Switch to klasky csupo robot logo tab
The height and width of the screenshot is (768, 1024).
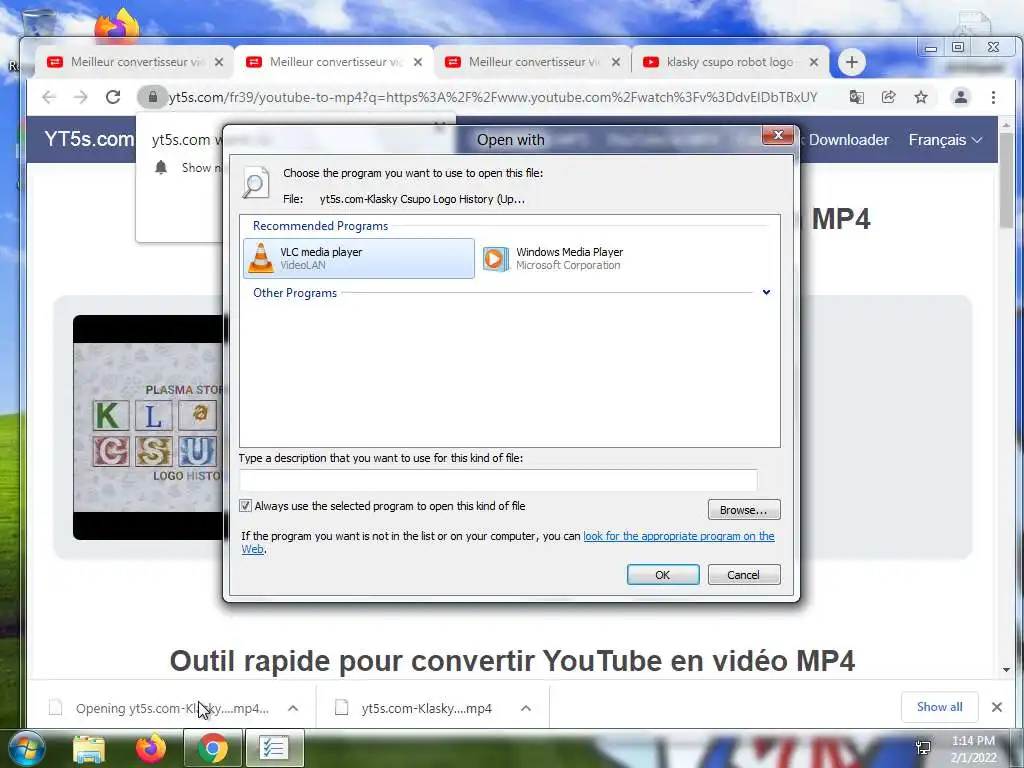coord(730,62)
